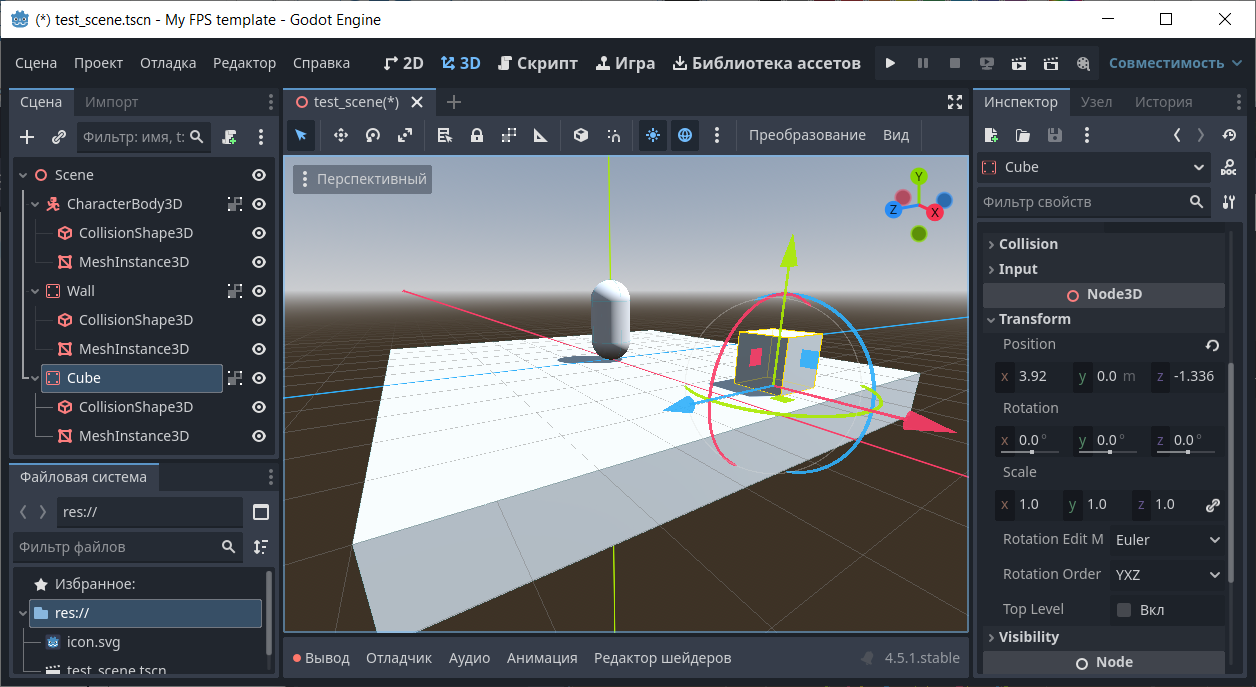This screenshot has height=687, width=1256.
Task: Hide the Wall node using eye icon
Action: tap(259, 291)
